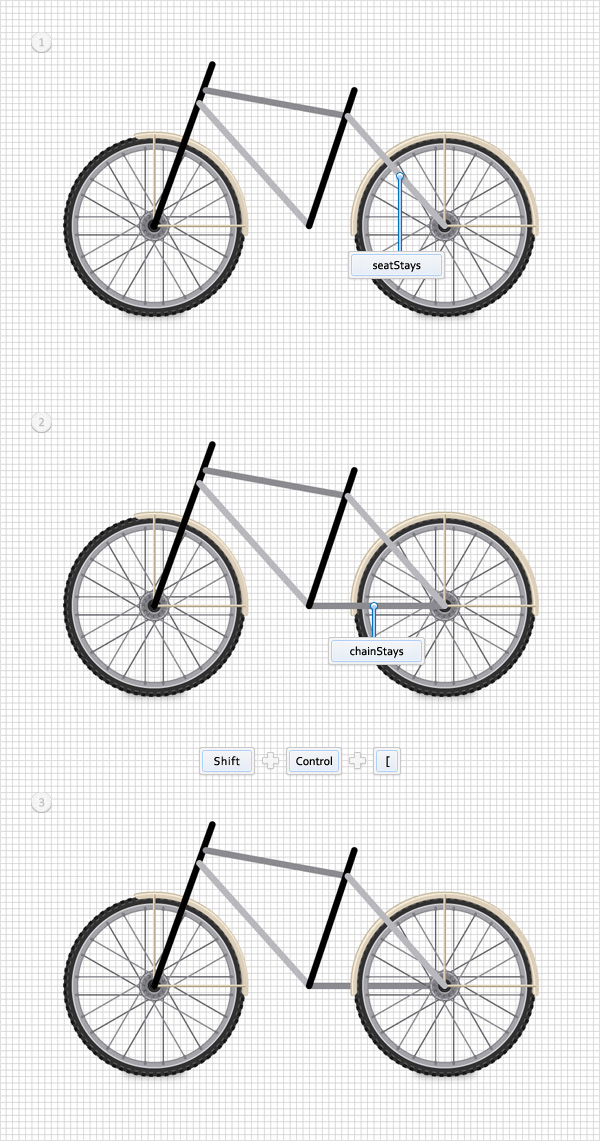
Task: Click the left bracket key button
Action: (388, 761)
